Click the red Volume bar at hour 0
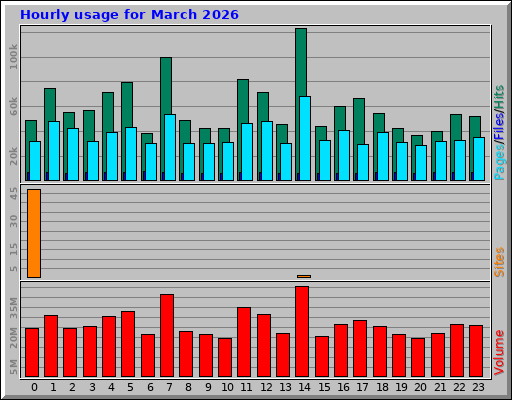 click(x=32, y=353)
